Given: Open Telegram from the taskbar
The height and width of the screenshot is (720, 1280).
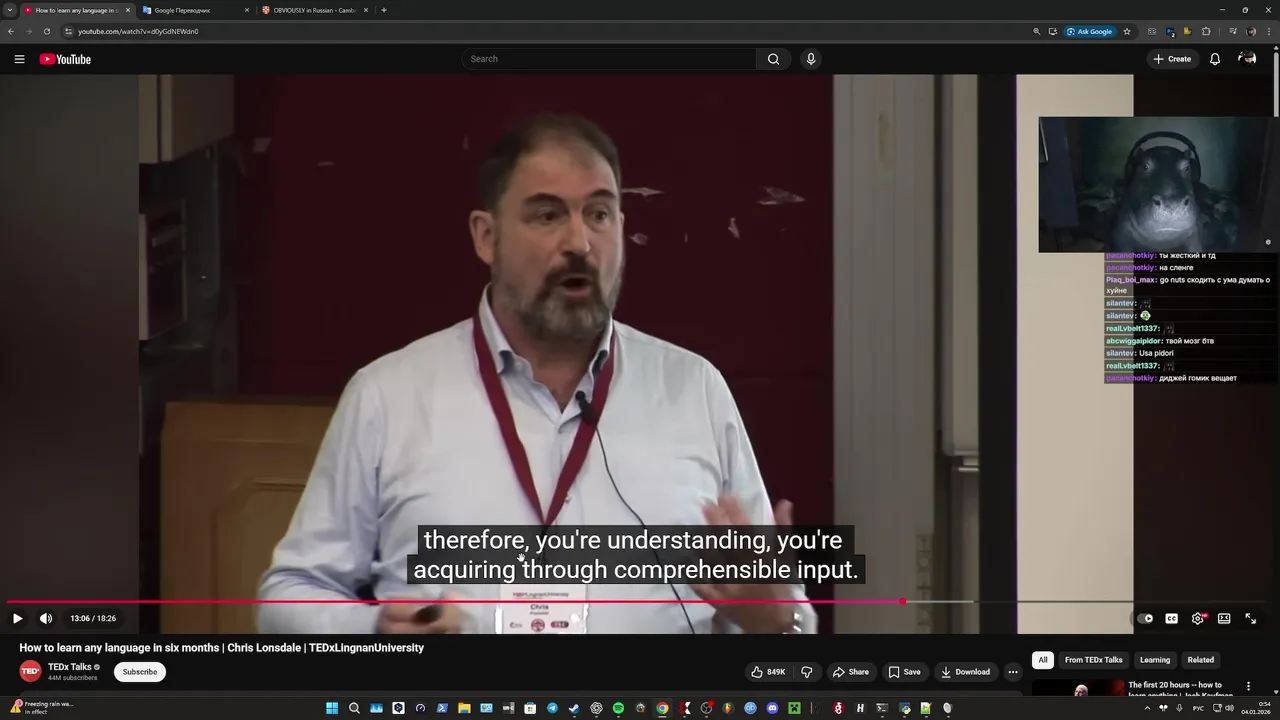Looking at the screenshot, I should pos(552,708).
